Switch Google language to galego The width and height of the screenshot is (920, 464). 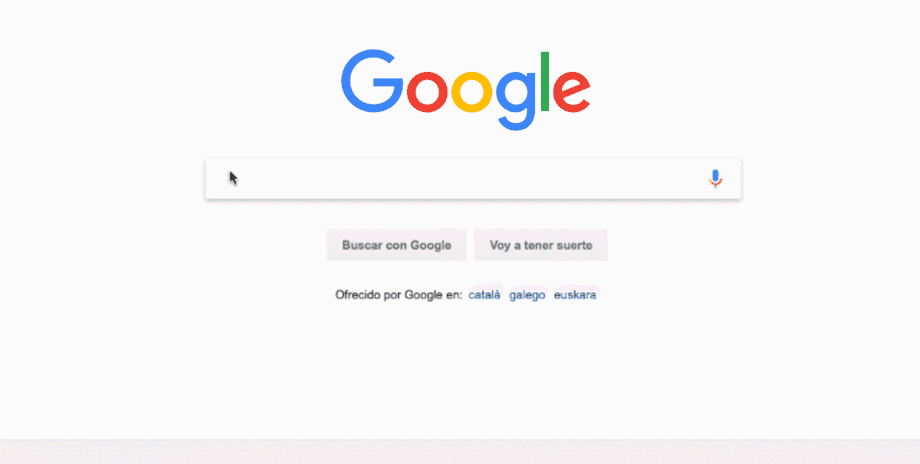[527, 295]
